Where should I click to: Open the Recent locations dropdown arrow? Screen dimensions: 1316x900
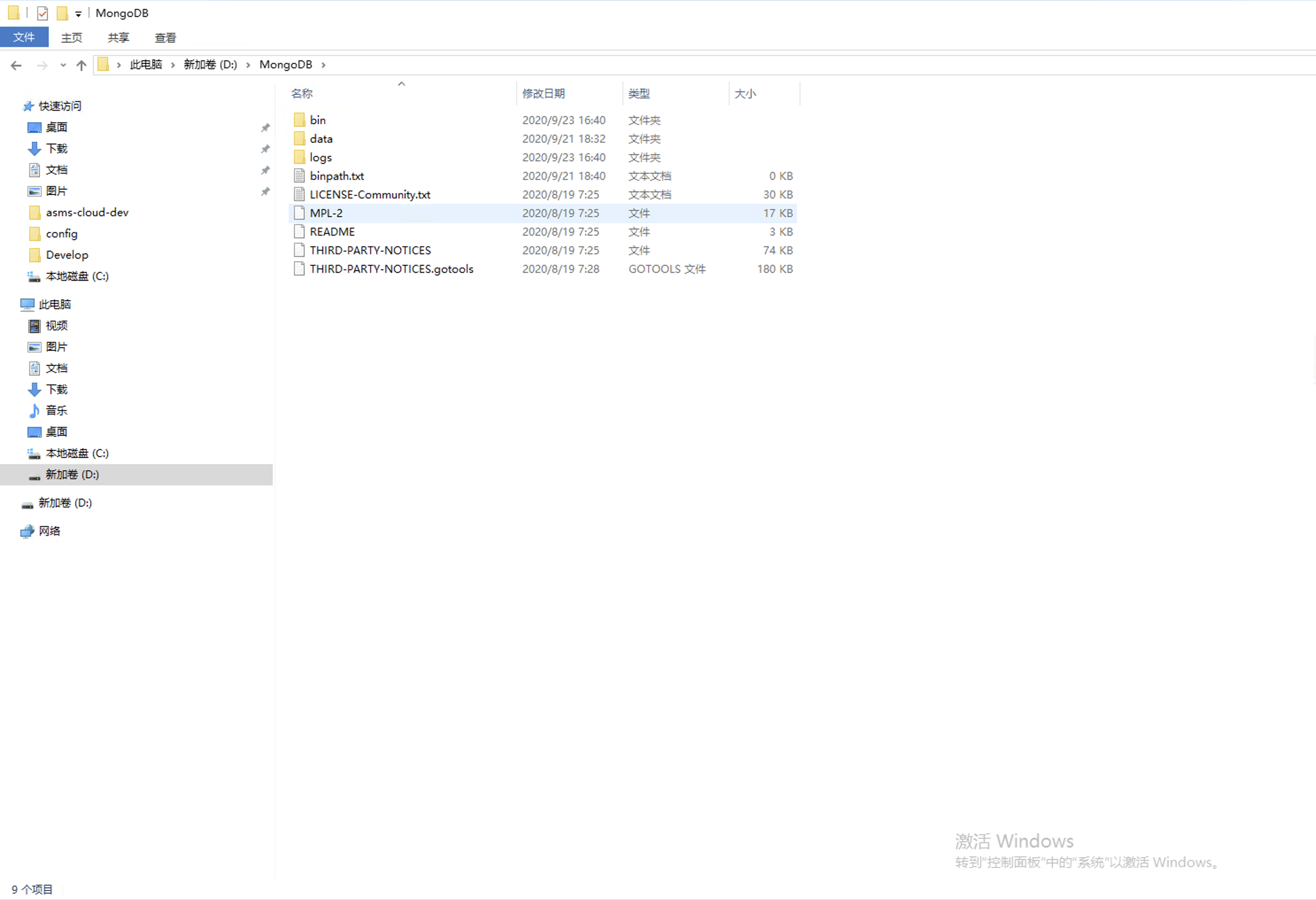click(x=63, y=65)
